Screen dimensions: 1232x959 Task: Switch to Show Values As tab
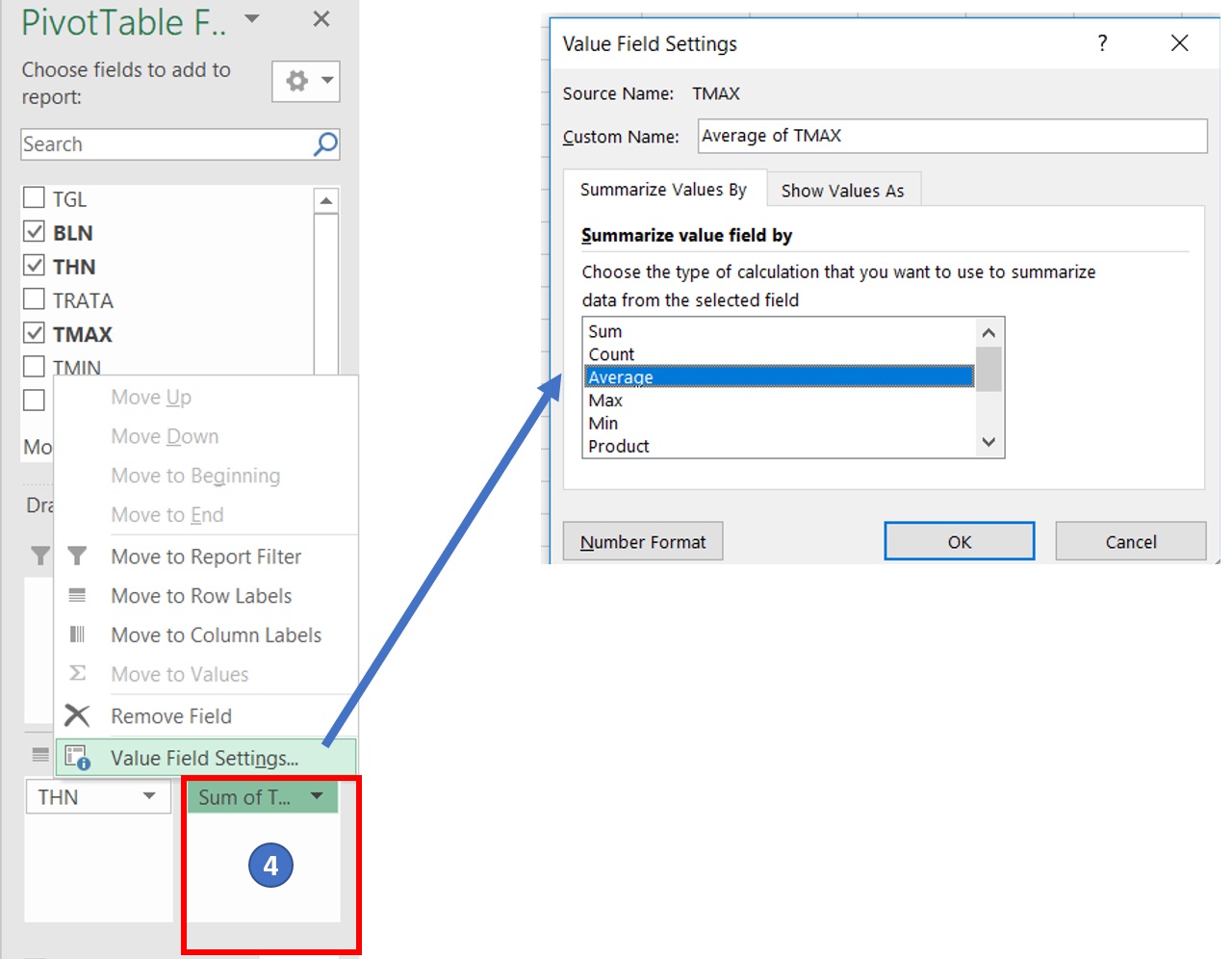843,191
